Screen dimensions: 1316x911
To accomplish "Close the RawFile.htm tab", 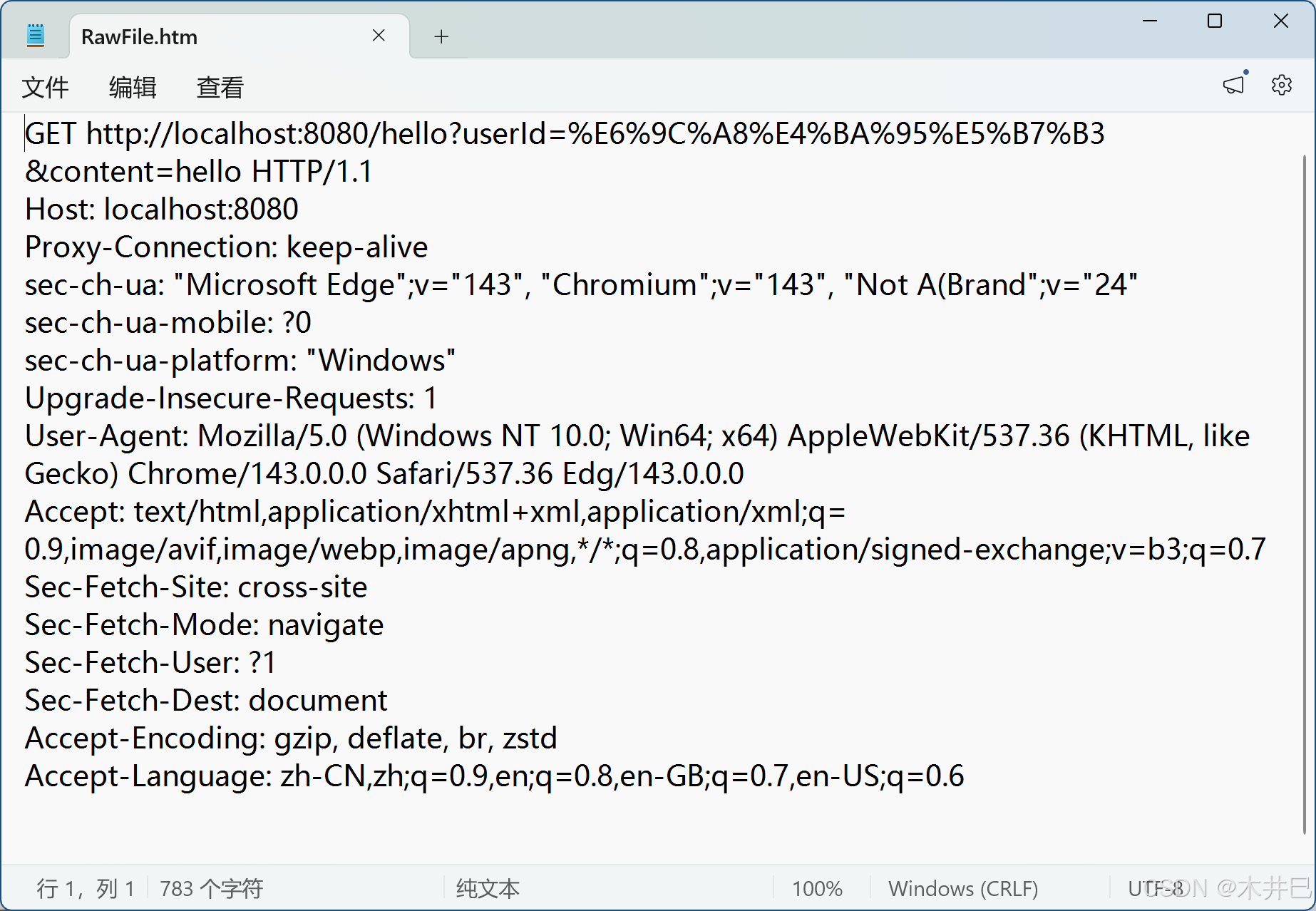I will [379, 36].
